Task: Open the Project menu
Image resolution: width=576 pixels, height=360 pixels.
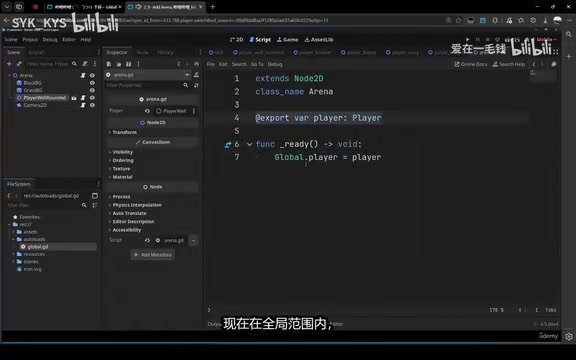Action: [x=30, y=40]
